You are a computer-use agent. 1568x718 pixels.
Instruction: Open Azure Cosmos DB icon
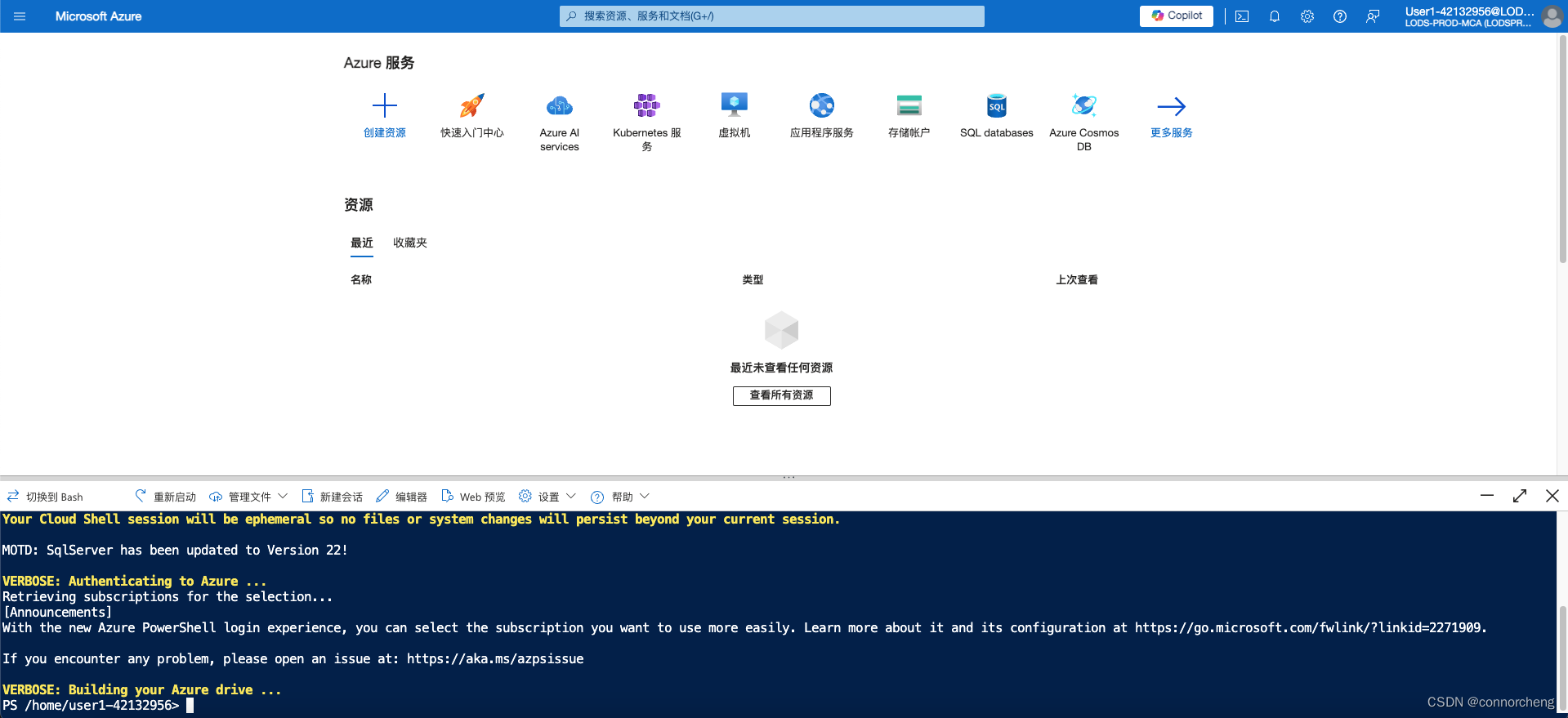pyautogui.click(x=1084, y=105)
